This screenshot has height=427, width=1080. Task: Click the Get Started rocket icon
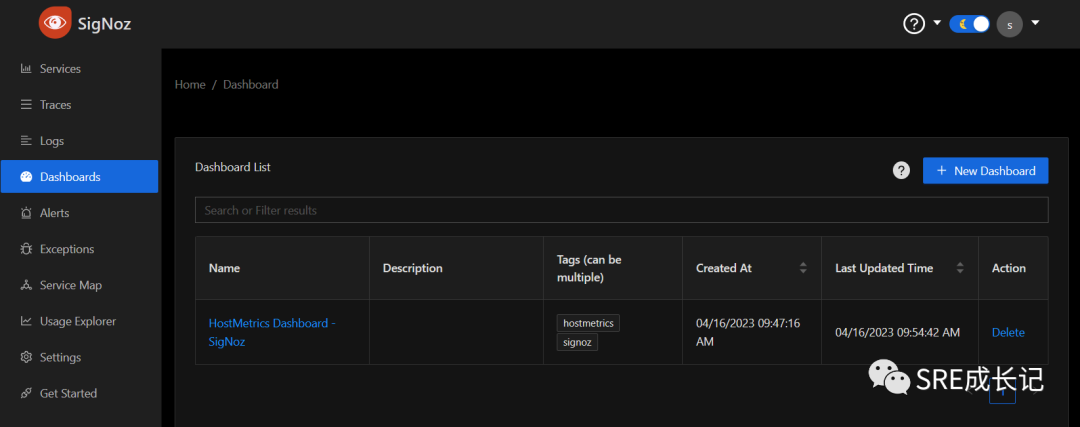(26, 393)
